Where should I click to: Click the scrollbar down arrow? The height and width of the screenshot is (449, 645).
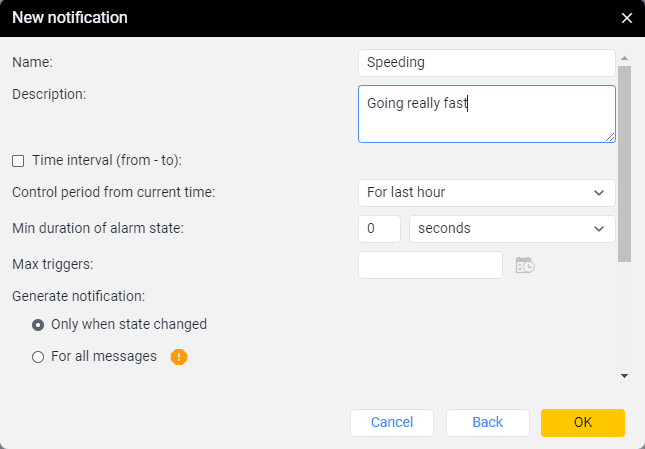tap(624, 376)
